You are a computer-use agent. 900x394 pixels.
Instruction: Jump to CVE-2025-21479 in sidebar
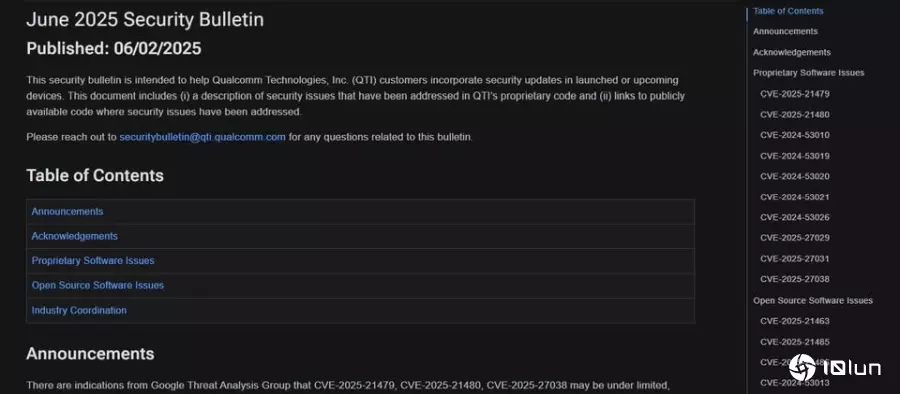[794, 94]
